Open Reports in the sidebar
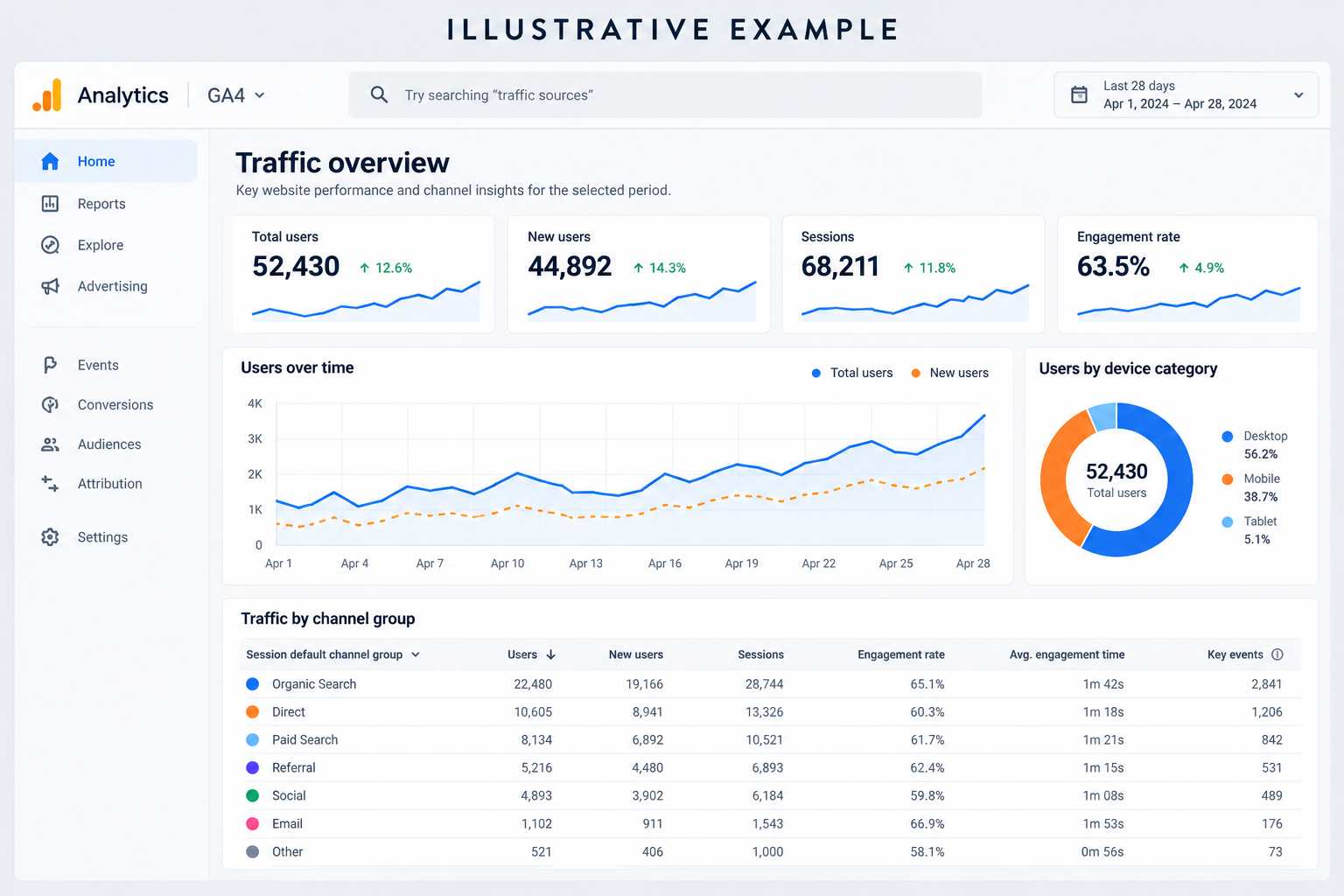This screenshot has height=896, width=1344. [106, 204]
